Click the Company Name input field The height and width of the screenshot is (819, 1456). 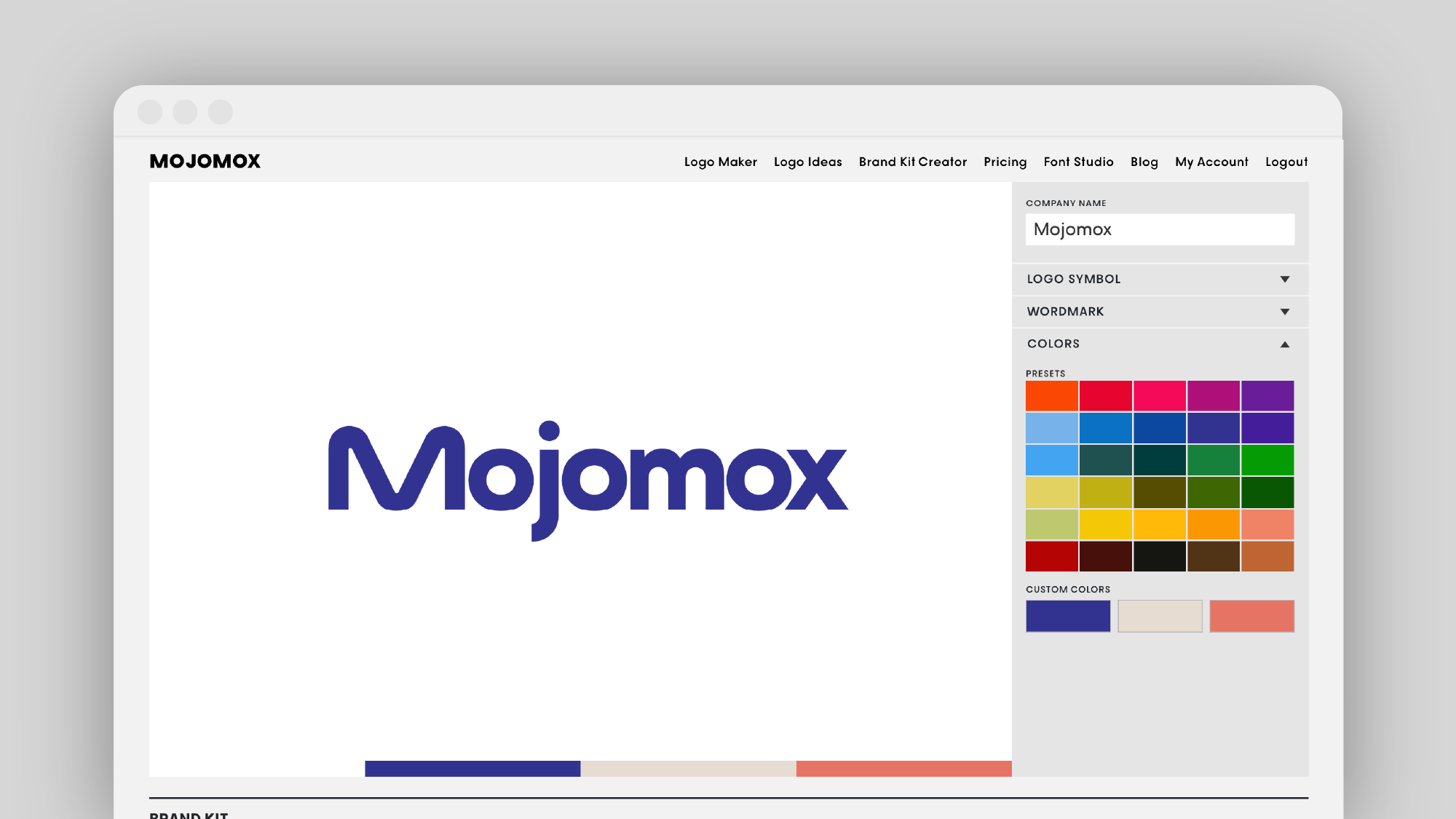(x=1159, y=229)
